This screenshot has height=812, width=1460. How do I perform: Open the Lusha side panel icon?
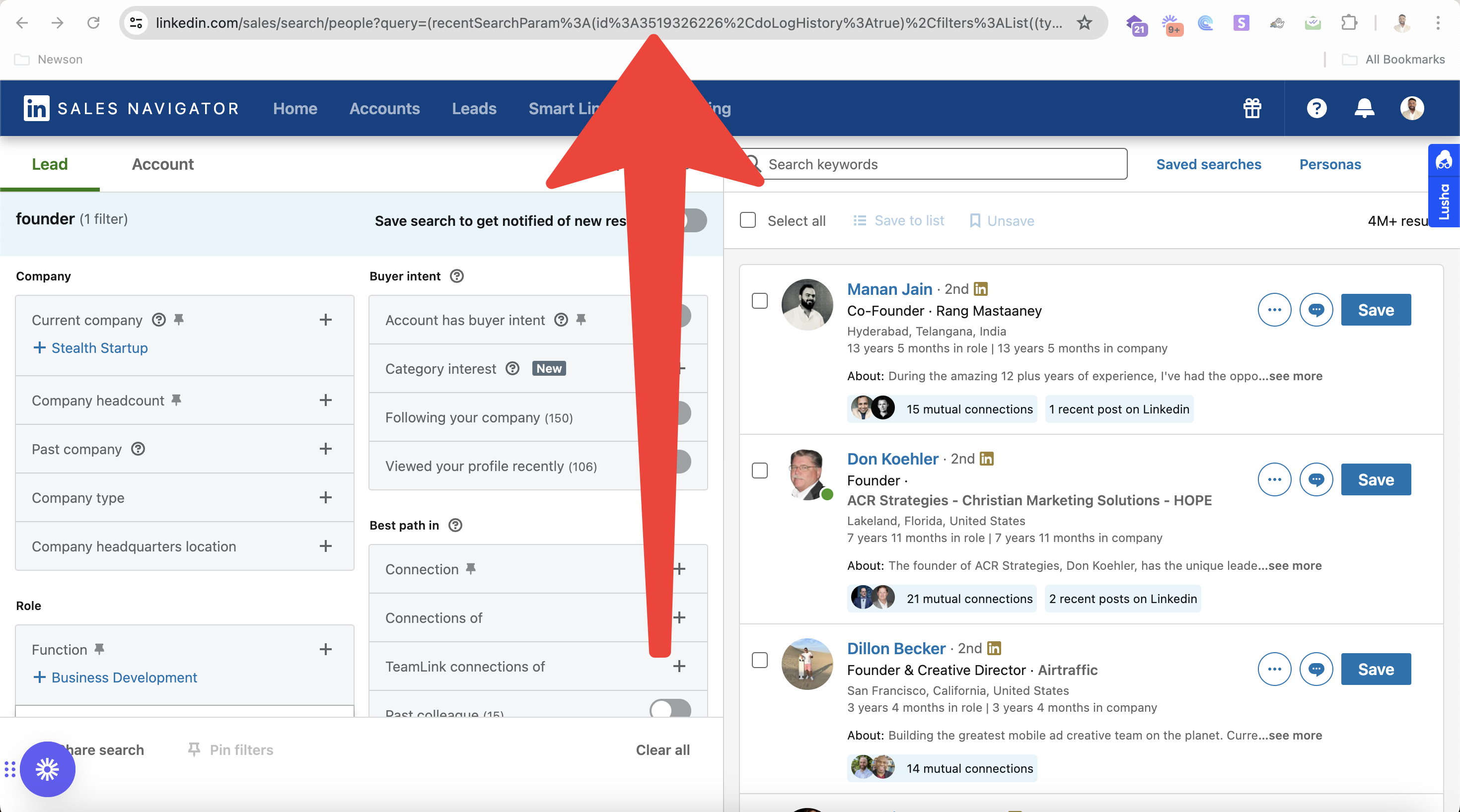tap(1444, 161)
